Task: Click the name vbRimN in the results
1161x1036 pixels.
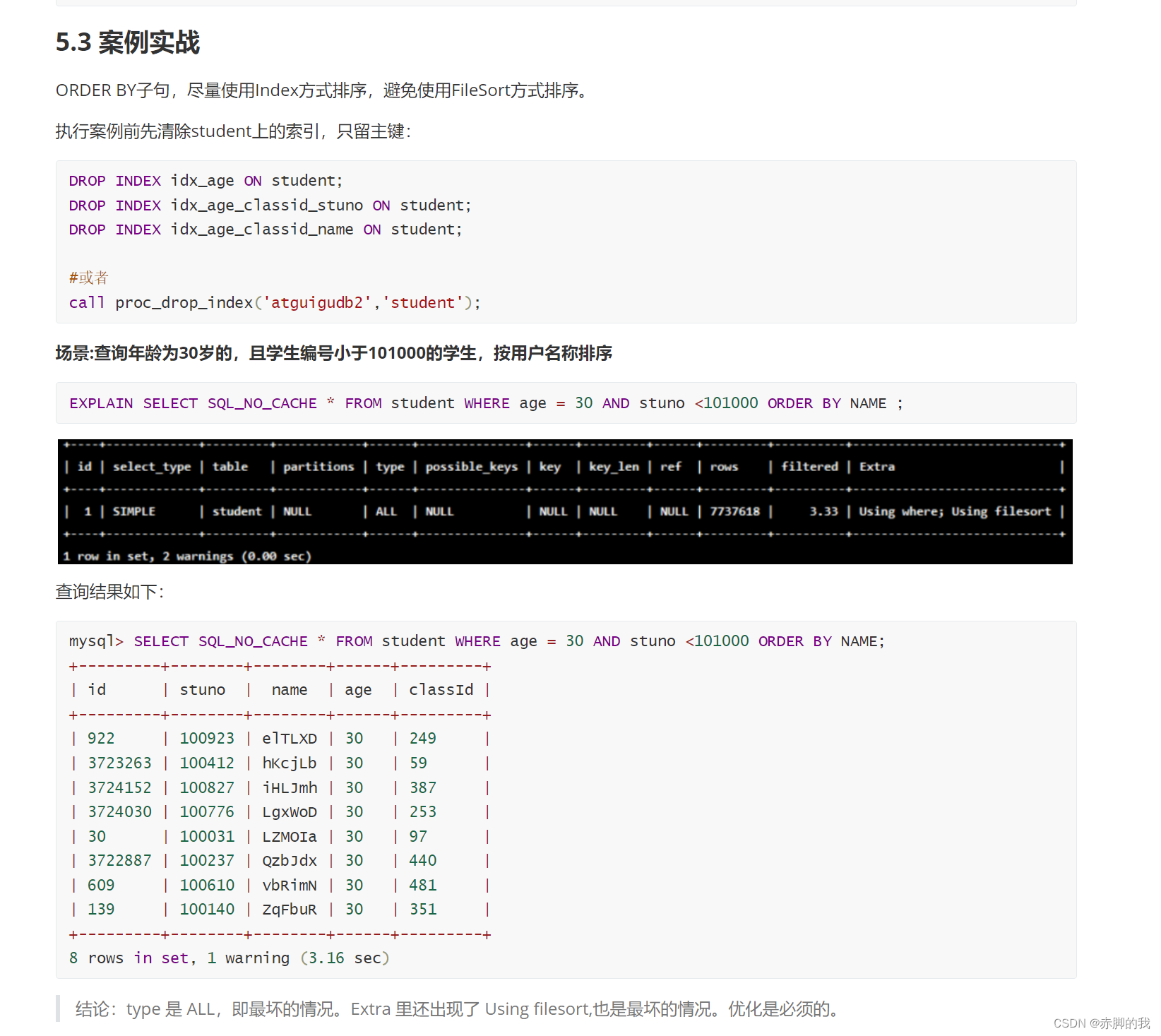Action: coord(290,886)
